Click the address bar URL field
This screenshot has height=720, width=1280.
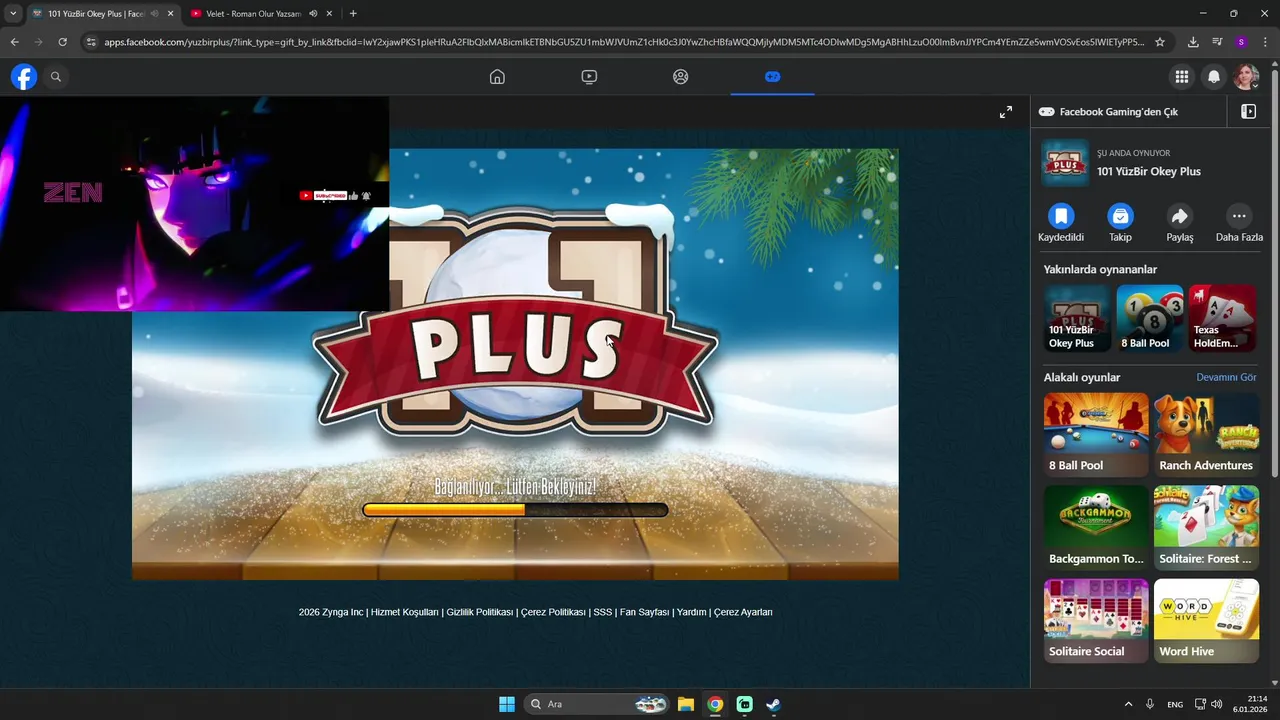click(624, 42)
